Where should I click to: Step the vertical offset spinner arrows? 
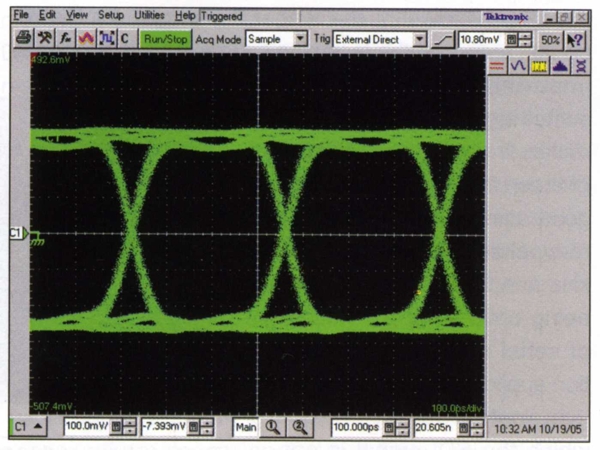(x=207, y=427)
